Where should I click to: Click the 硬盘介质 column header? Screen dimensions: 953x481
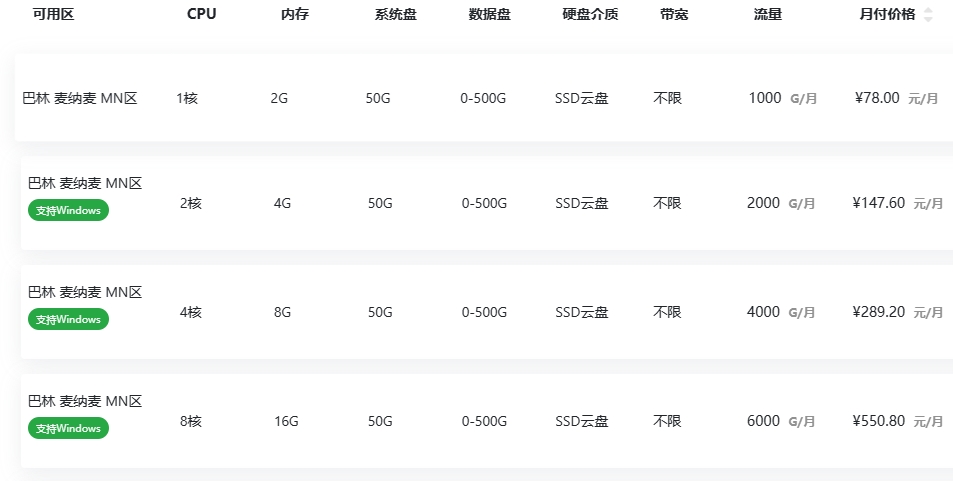(x=590, y=15)
